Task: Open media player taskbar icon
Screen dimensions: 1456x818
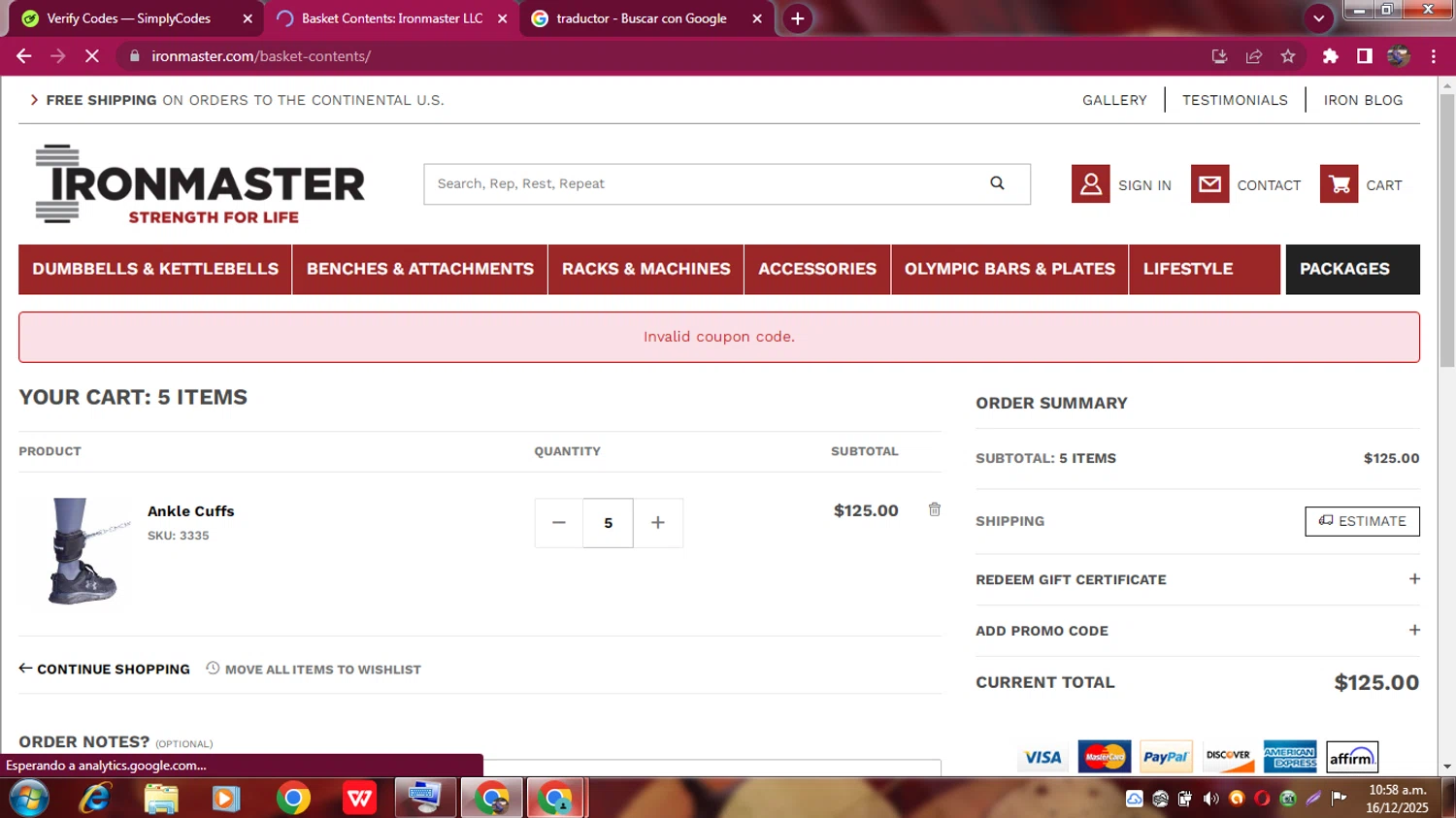Action: click(x=226, y=799)
